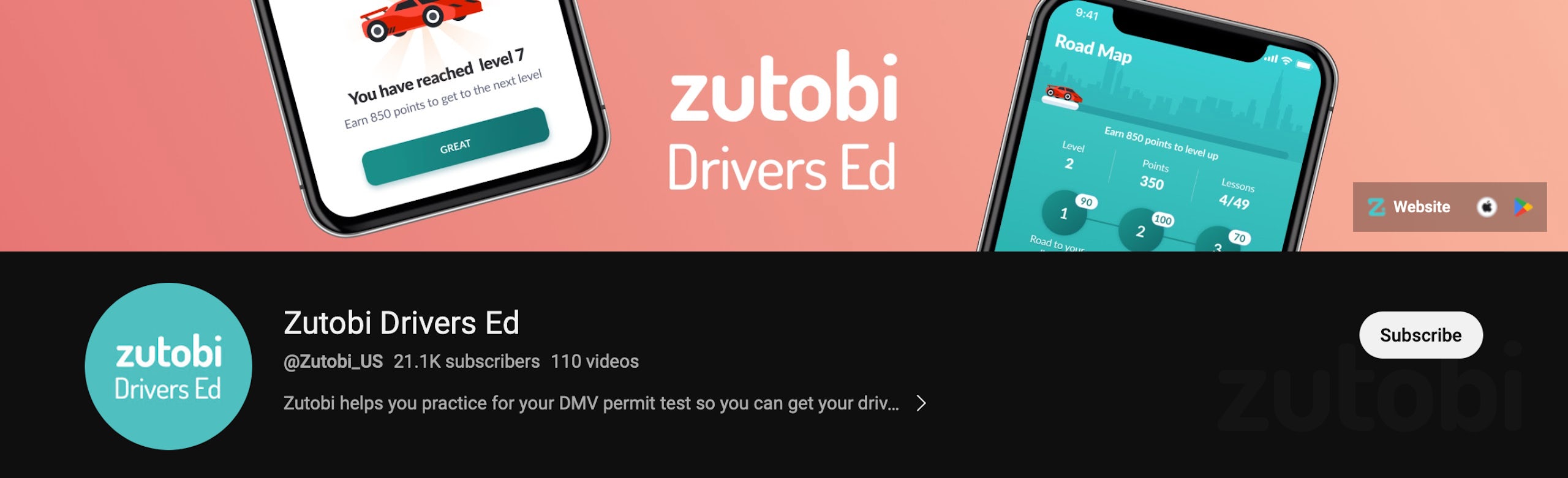Image resolution: width=1568 pixels, height=478 pixels.
Task: Subscribe to Zutobi Drivers Ed channel
Action: pos(1421,335)
